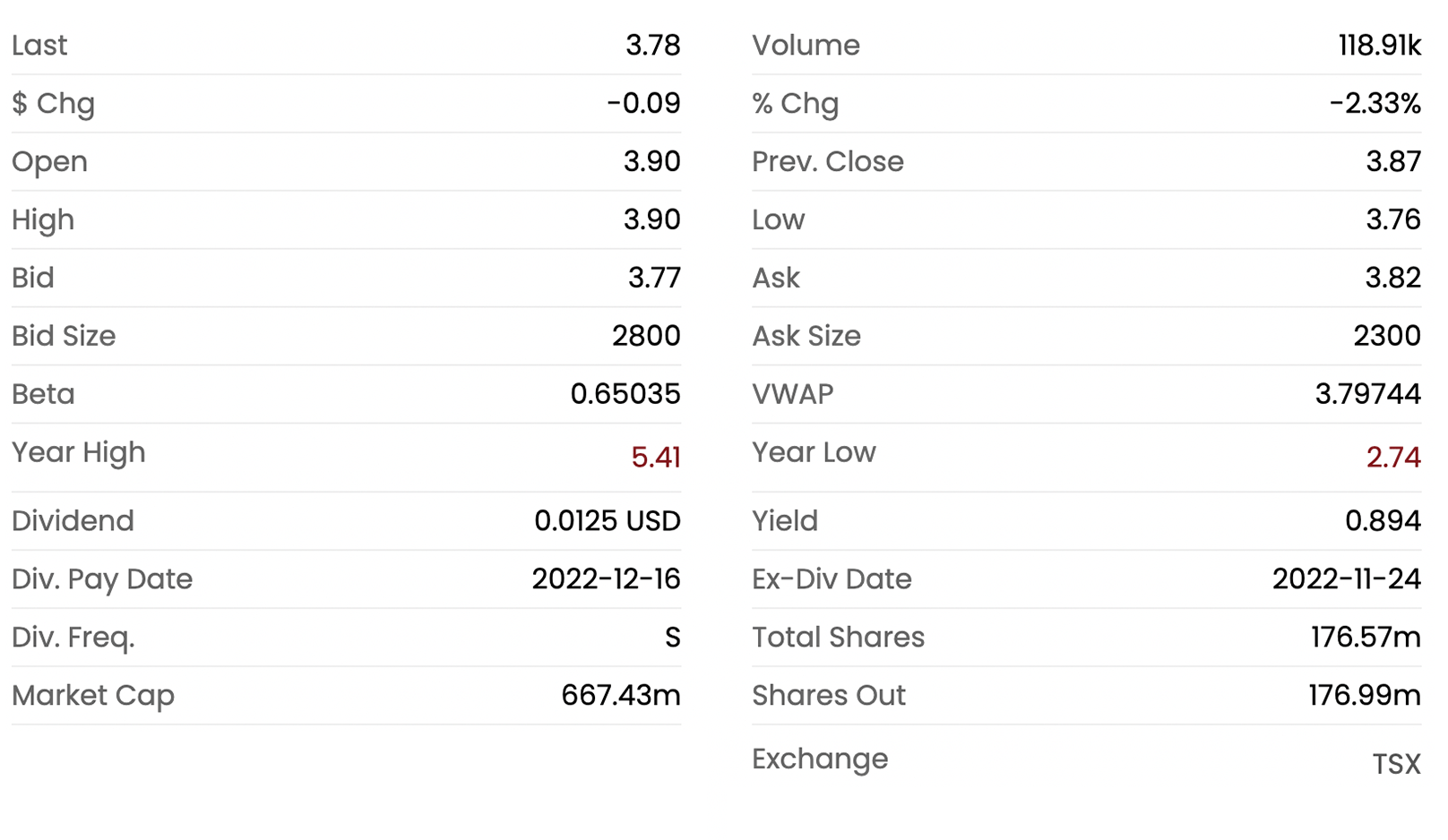
Task: Click the Yield value 0.894
Action: [x=1383, y=521]
